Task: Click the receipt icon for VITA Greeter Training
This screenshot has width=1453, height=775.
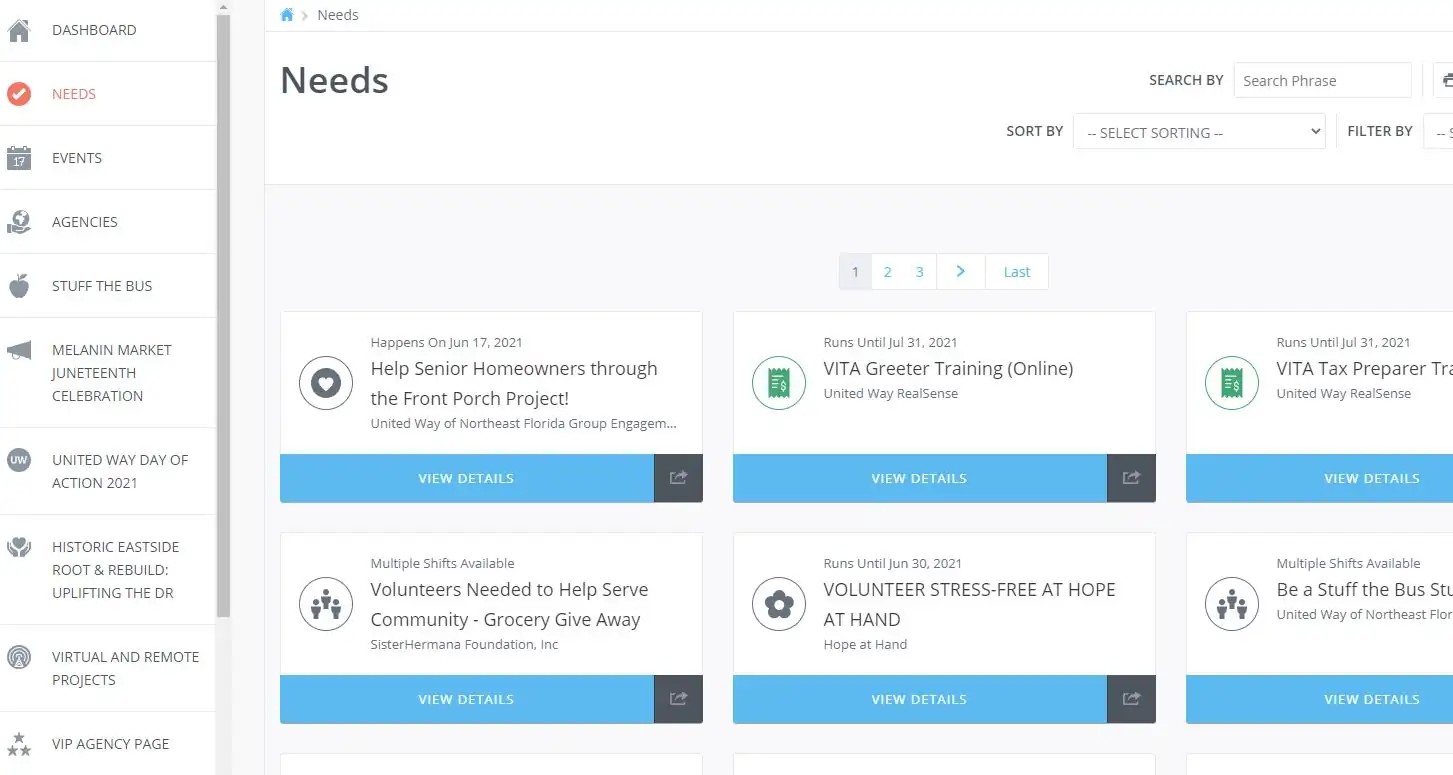Action: pos(779,383)
